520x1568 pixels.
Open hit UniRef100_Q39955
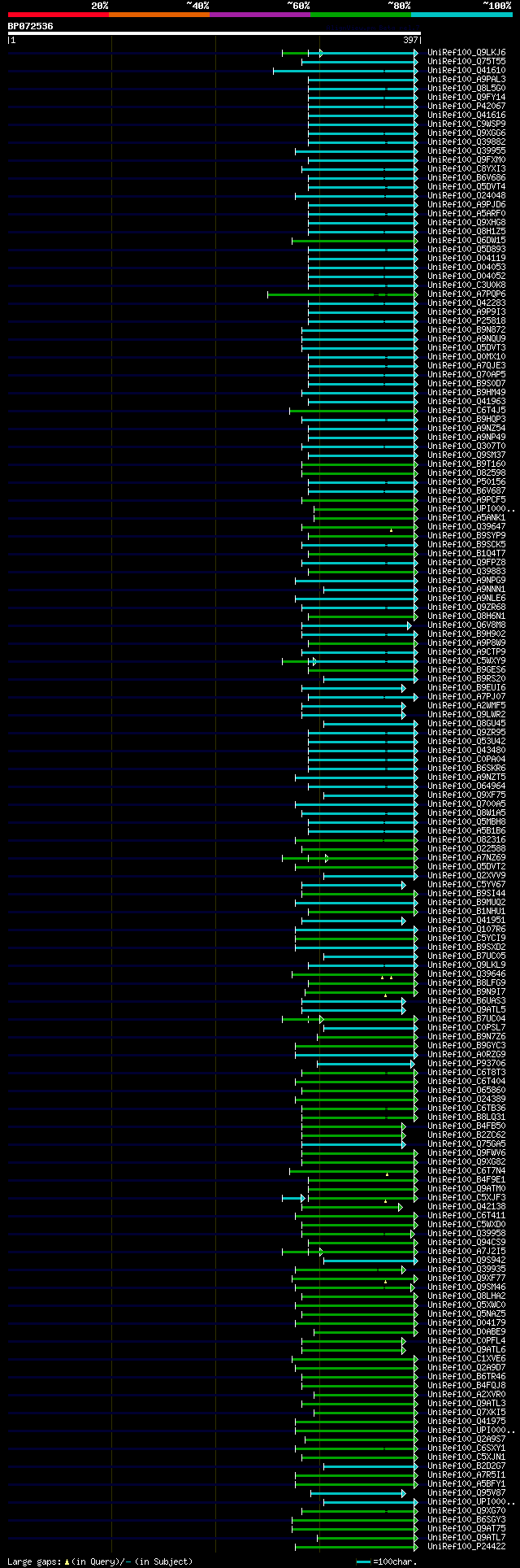466,150
